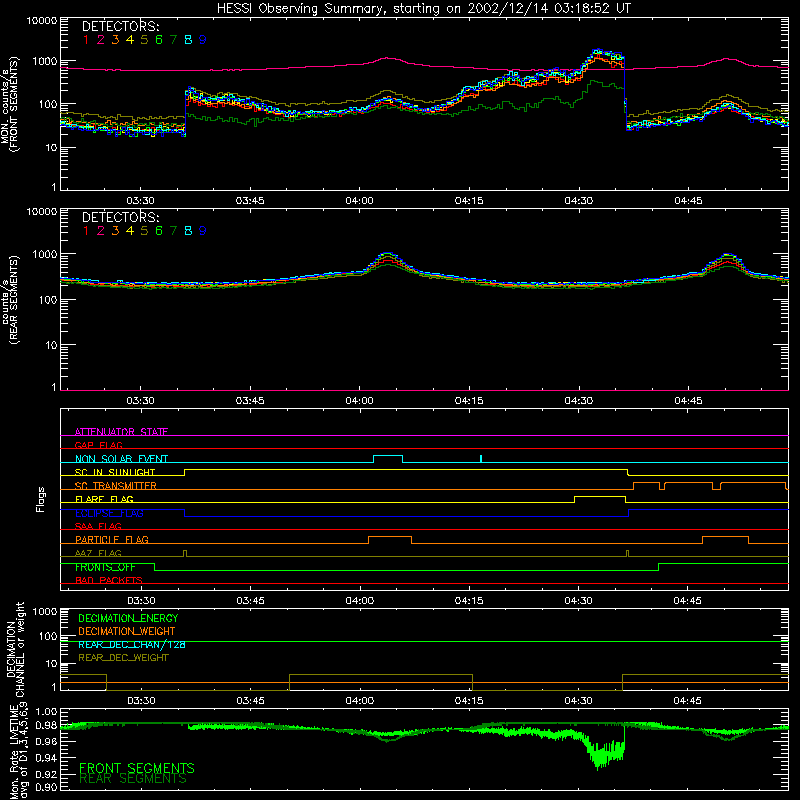
Task: Click the FRONT SEGMENTS livetime legend label
Action: pyautogui.click(x=137, y=768)
